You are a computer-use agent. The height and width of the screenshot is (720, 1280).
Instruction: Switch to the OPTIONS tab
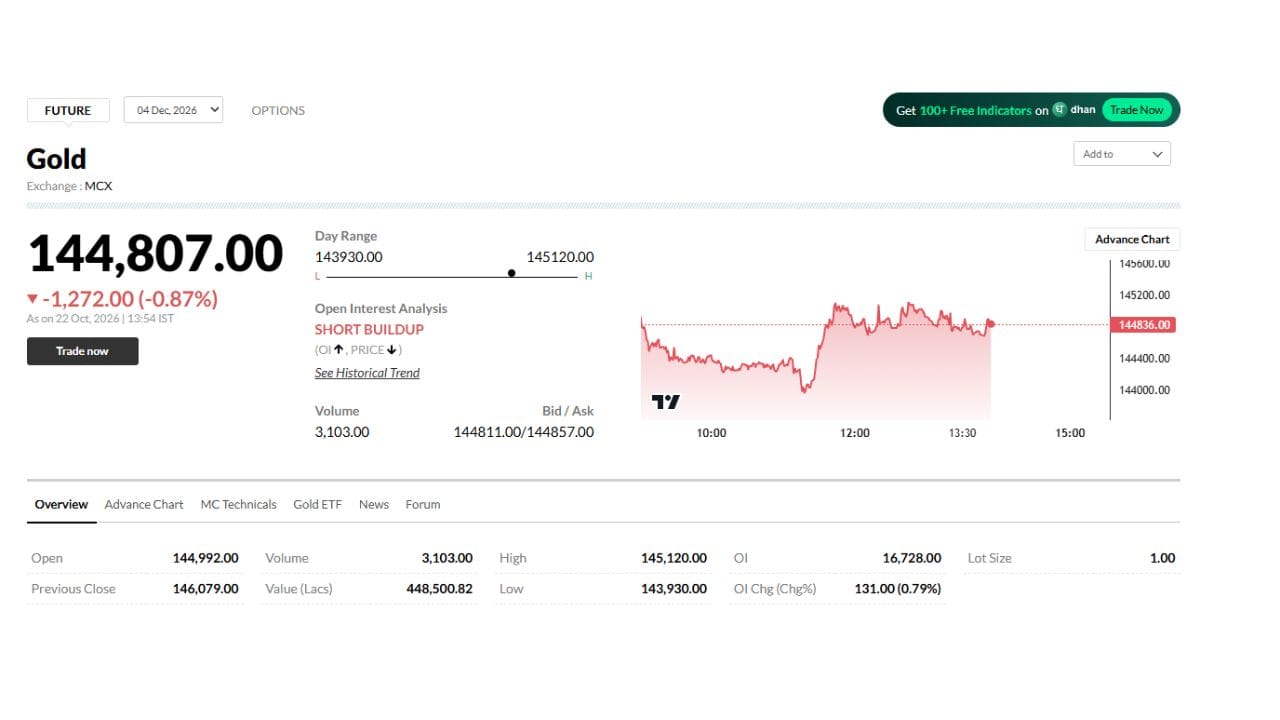tap(278, 111)
